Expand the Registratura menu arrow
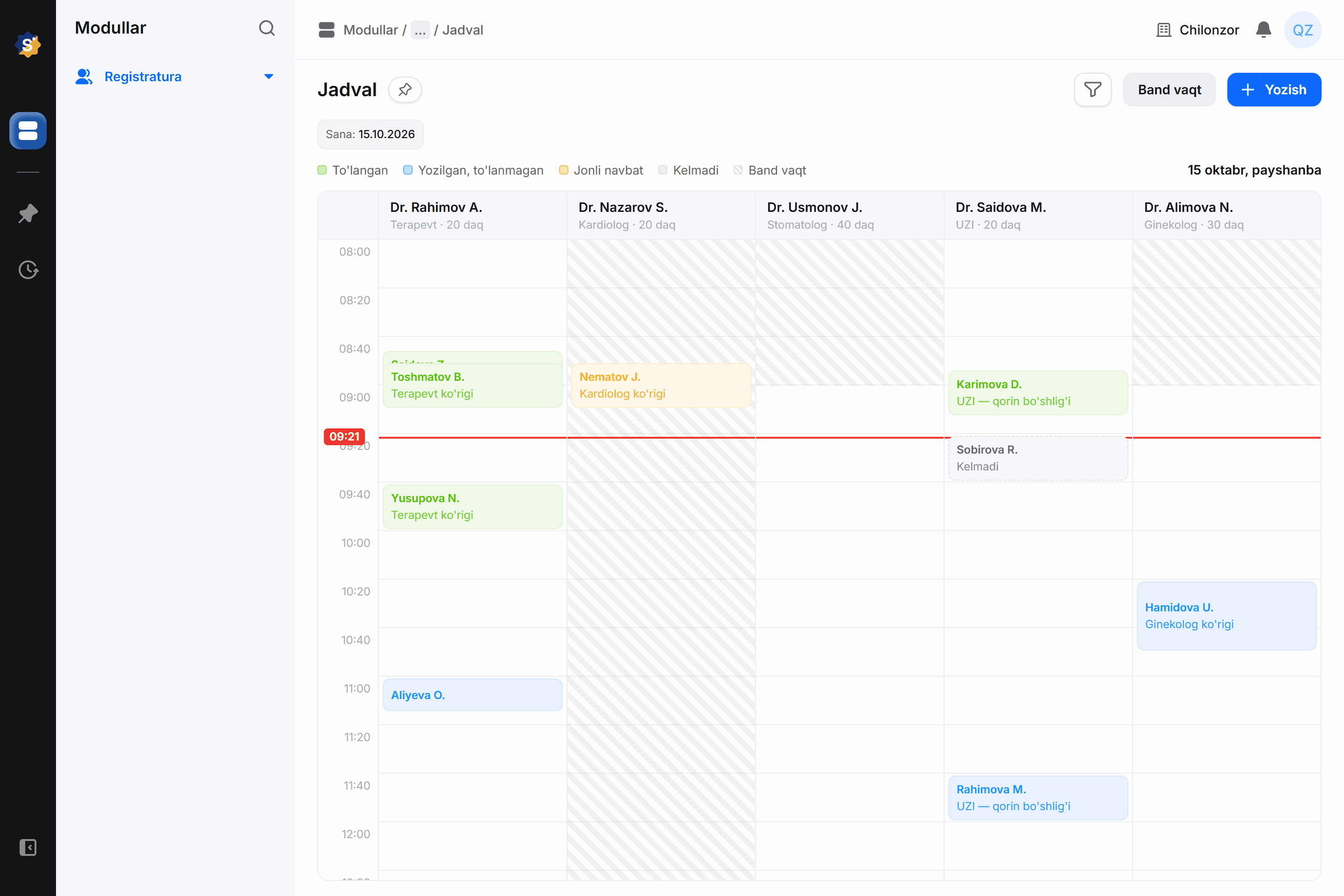Viewport: 1344px width, 896px height. click(269, 77)
